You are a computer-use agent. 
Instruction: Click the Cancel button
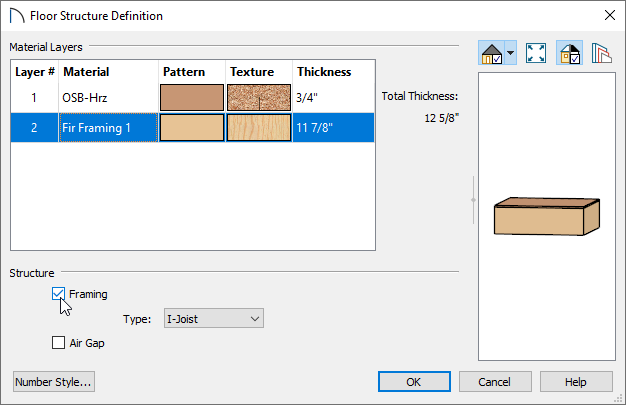[x=495, y=382]
